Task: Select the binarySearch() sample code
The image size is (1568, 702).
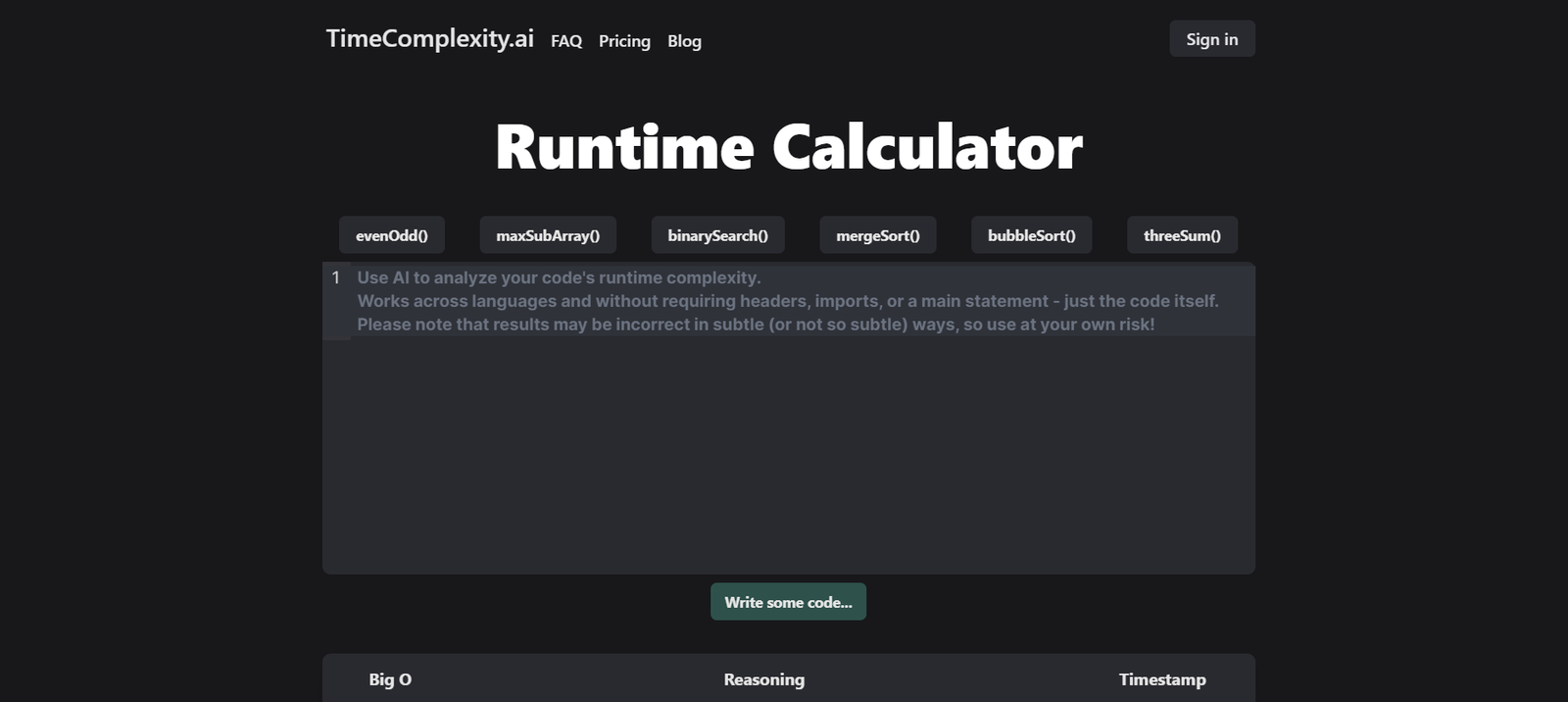Action: [718, 235]
